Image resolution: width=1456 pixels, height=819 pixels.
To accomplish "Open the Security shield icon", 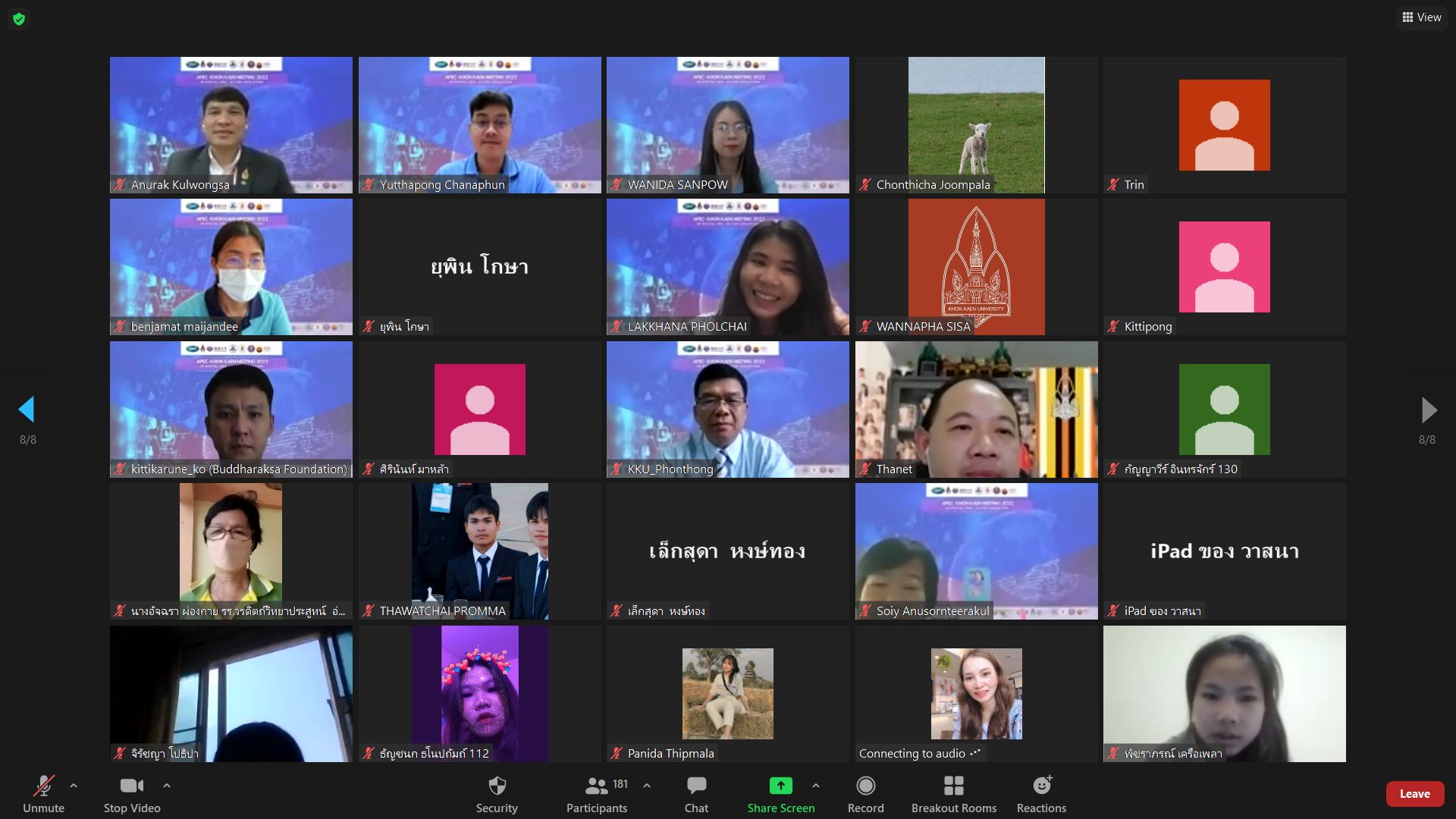I will click(497, 786).
